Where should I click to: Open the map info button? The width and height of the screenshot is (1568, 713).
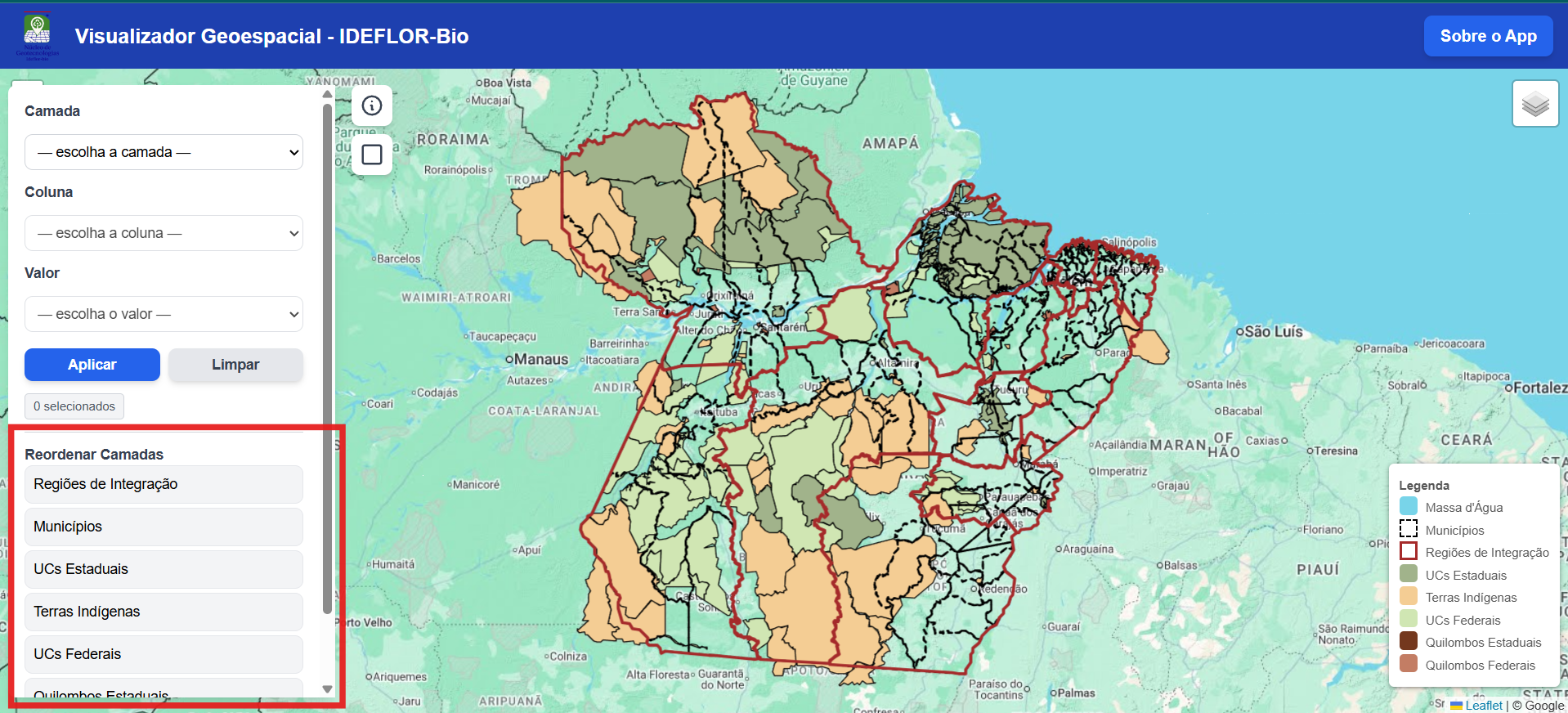click(x=372, y=105)
